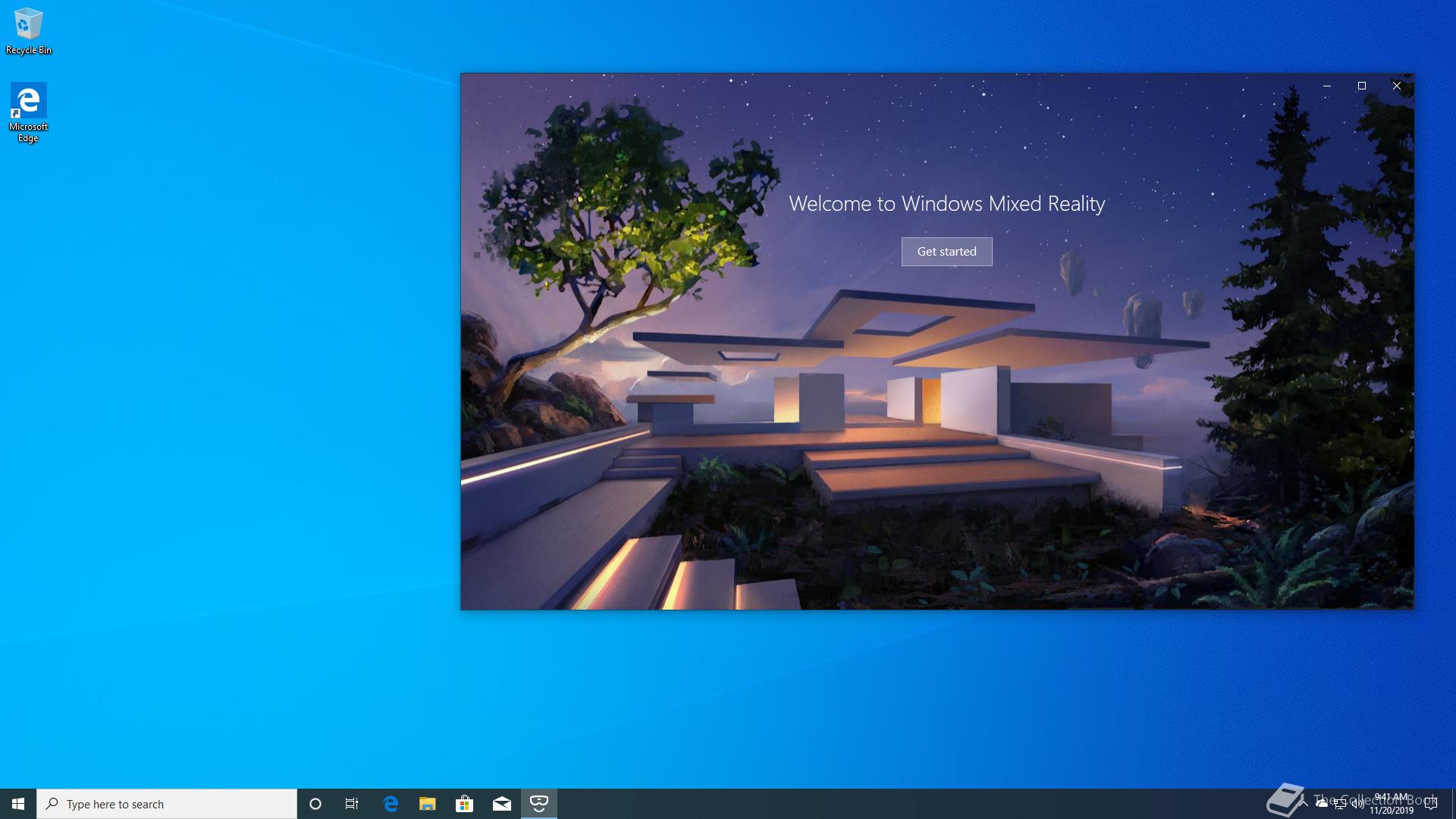Image resolution: width=1456 pixels, height=819 pixels.
Task: Maximize the Mixed Reality Portal window
Action: click(1362, 86)
